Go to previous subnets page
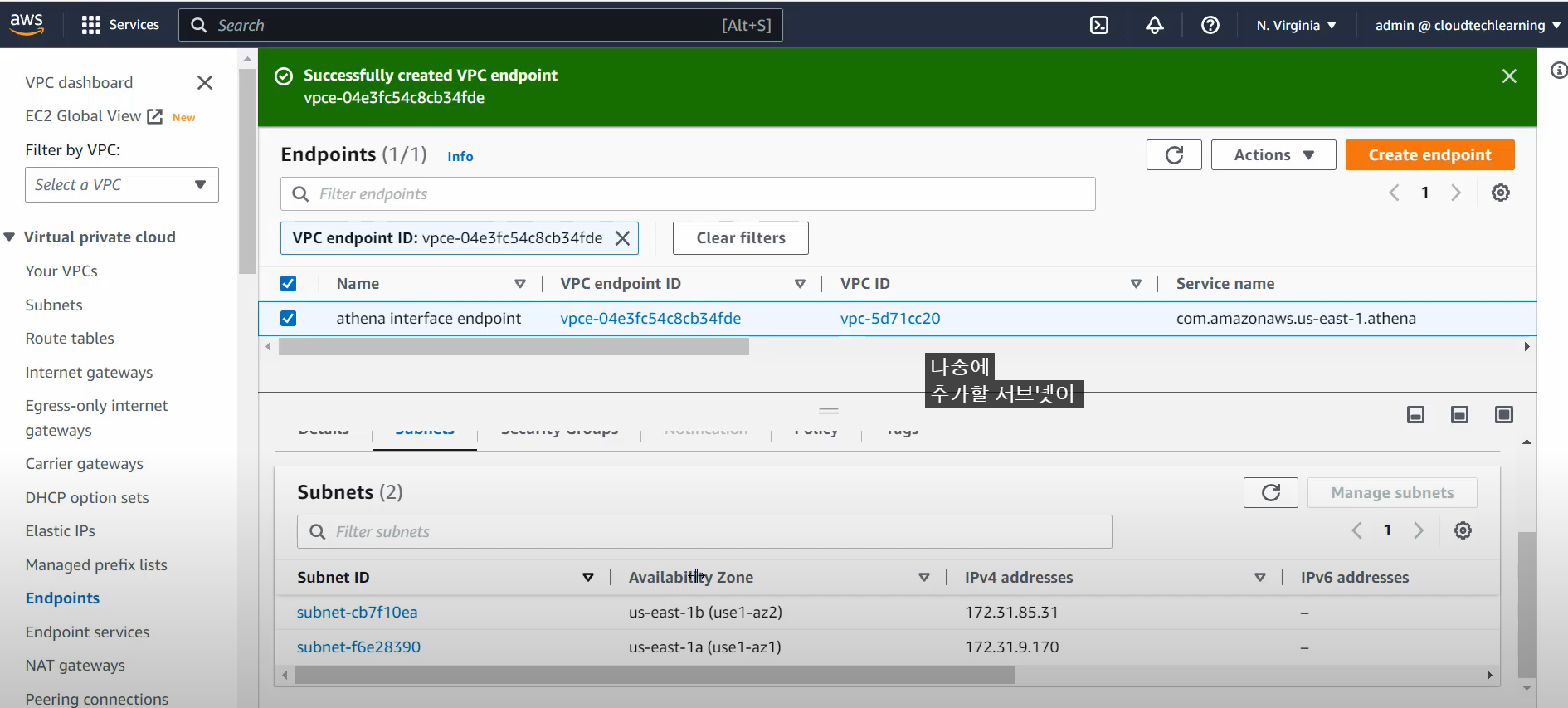 pos(1356,530)
